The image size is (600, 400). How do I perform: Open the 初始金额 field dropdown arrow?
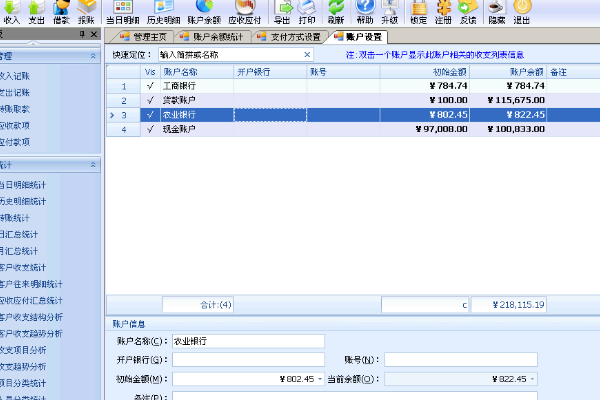click(x=321, y=380)
